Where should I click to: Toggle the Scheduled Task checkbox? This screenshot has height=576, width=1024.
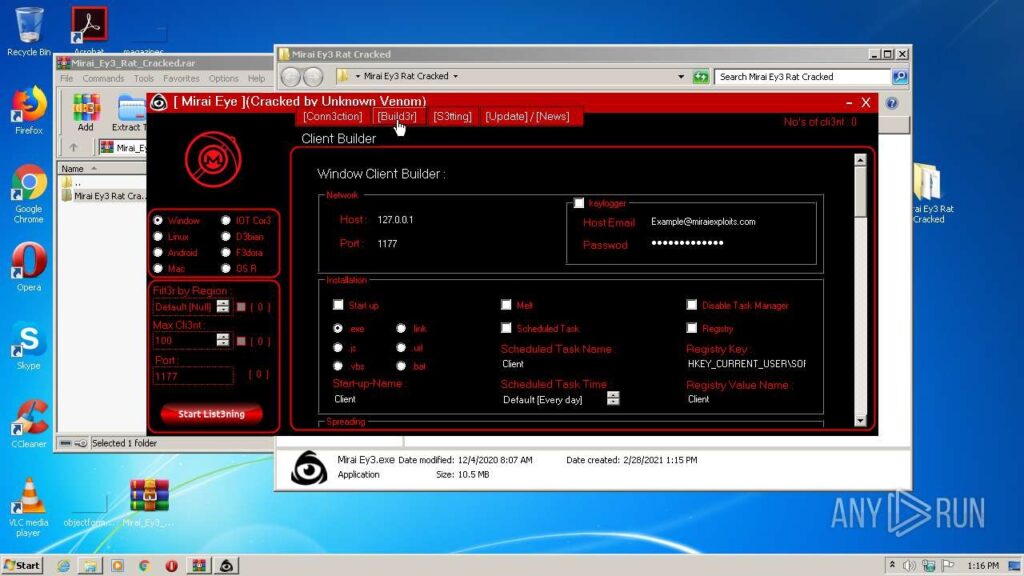pyautogui.click(x=506, y=328)
